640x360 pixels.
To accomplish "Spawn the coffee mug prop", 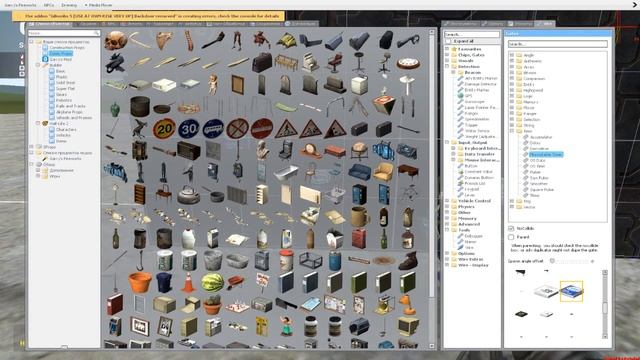I will click(x=359, y=217).
